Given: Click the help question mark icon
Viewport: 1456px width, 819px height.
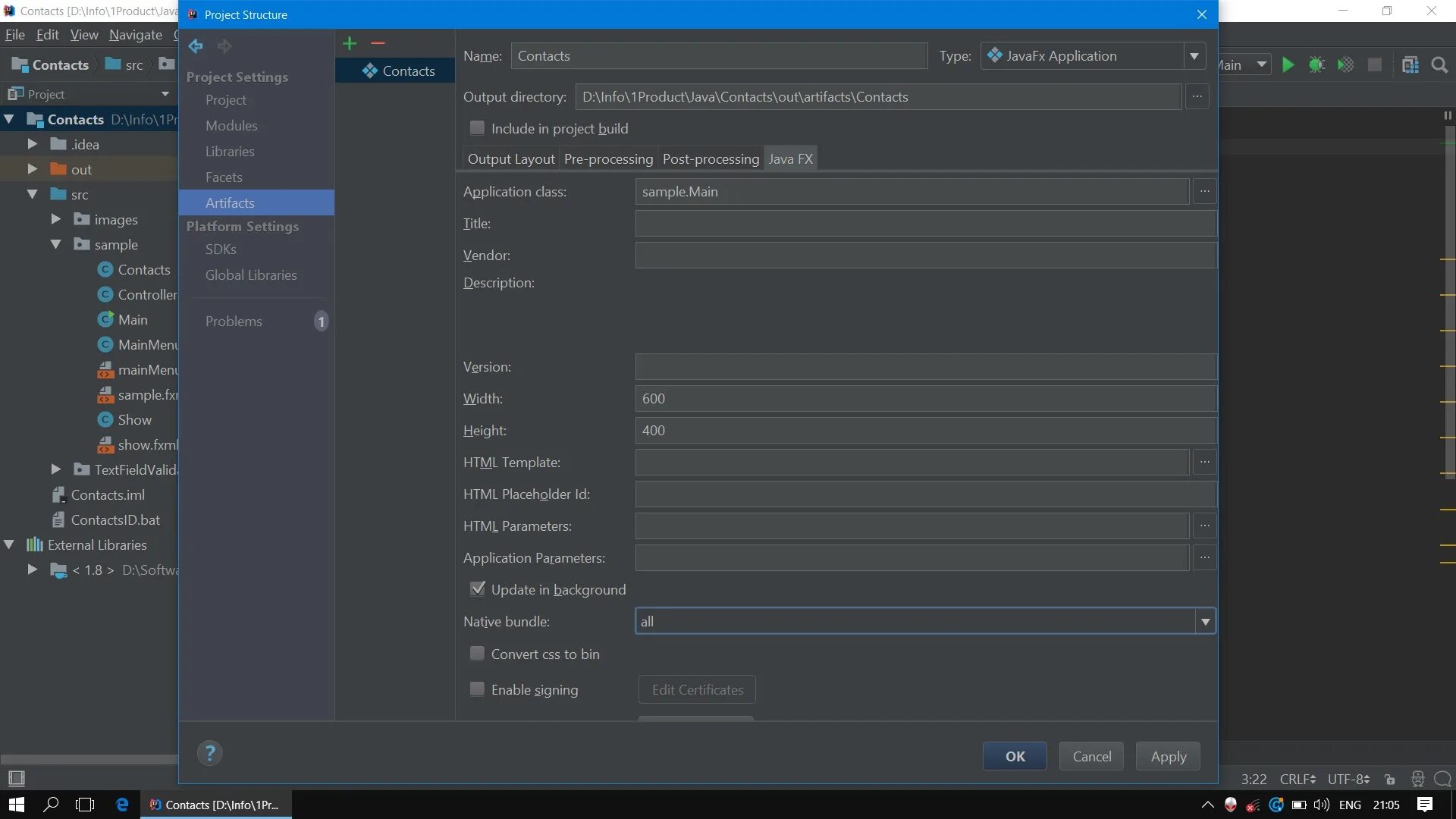Looking at the screenshot, I should click(210, 753).
